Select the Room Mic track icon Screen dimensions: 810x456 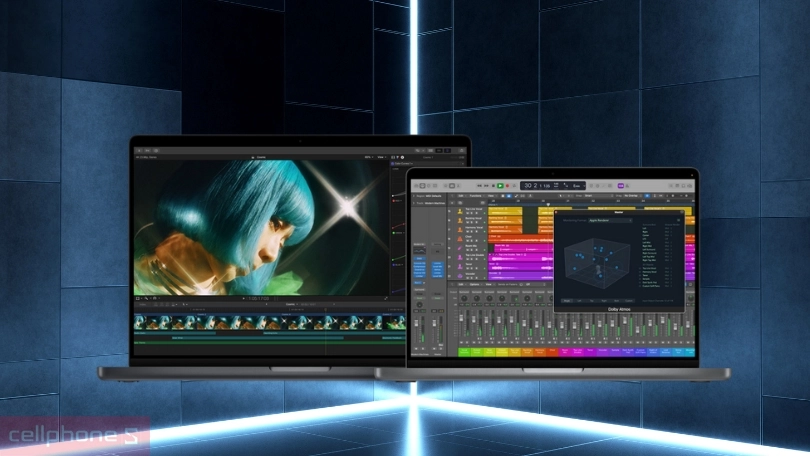point(460,248)
